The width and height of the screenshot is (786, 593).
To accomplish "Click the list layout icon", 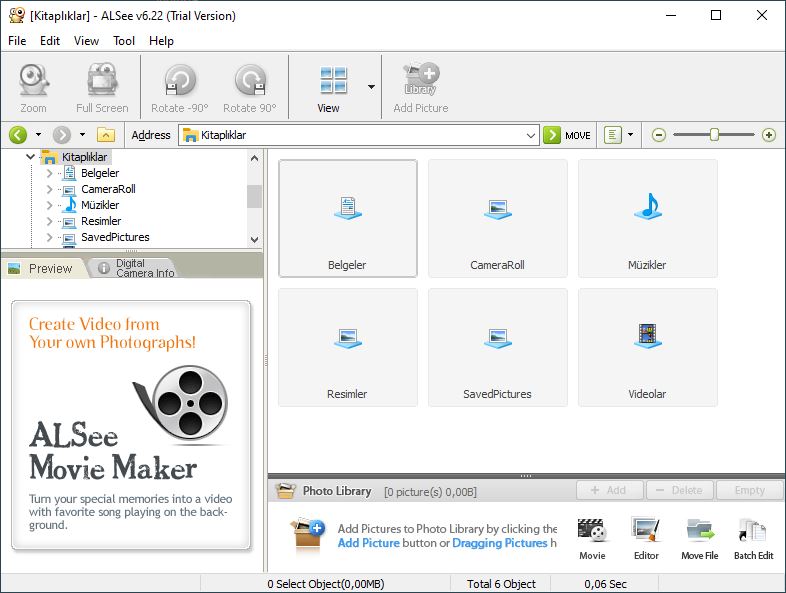I will [613, 135].
